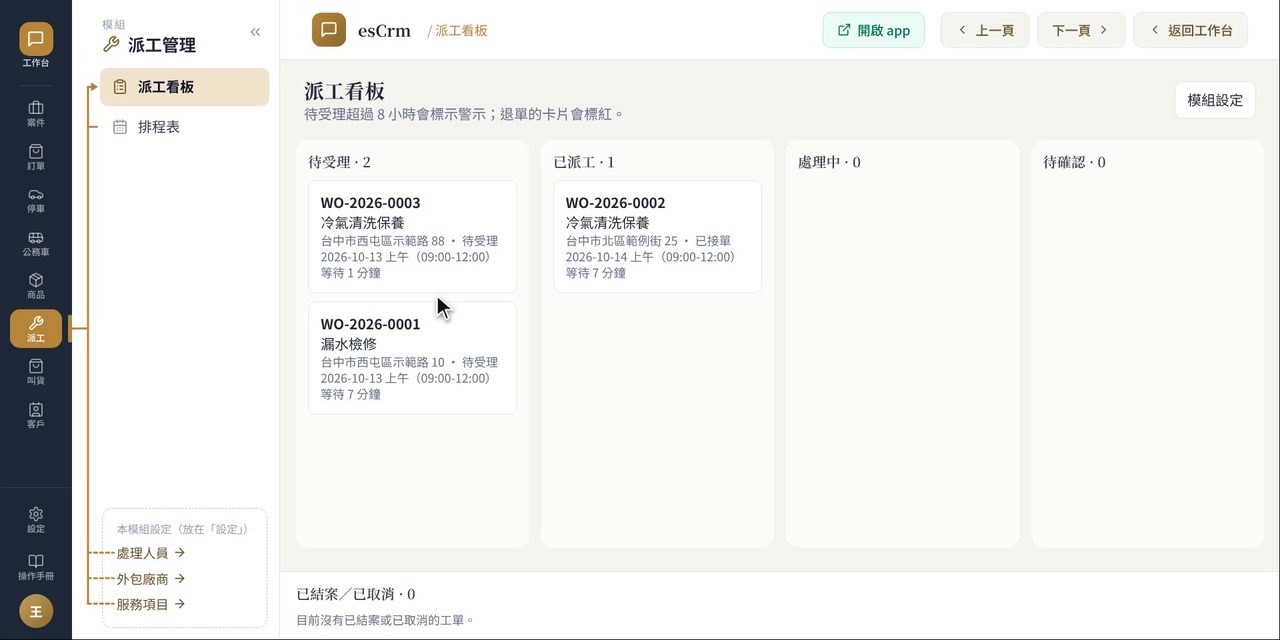Click address 台中市北區範例街 25
Image resolution: width=1280 pixels, height=640 pixels.
(622, 241)
